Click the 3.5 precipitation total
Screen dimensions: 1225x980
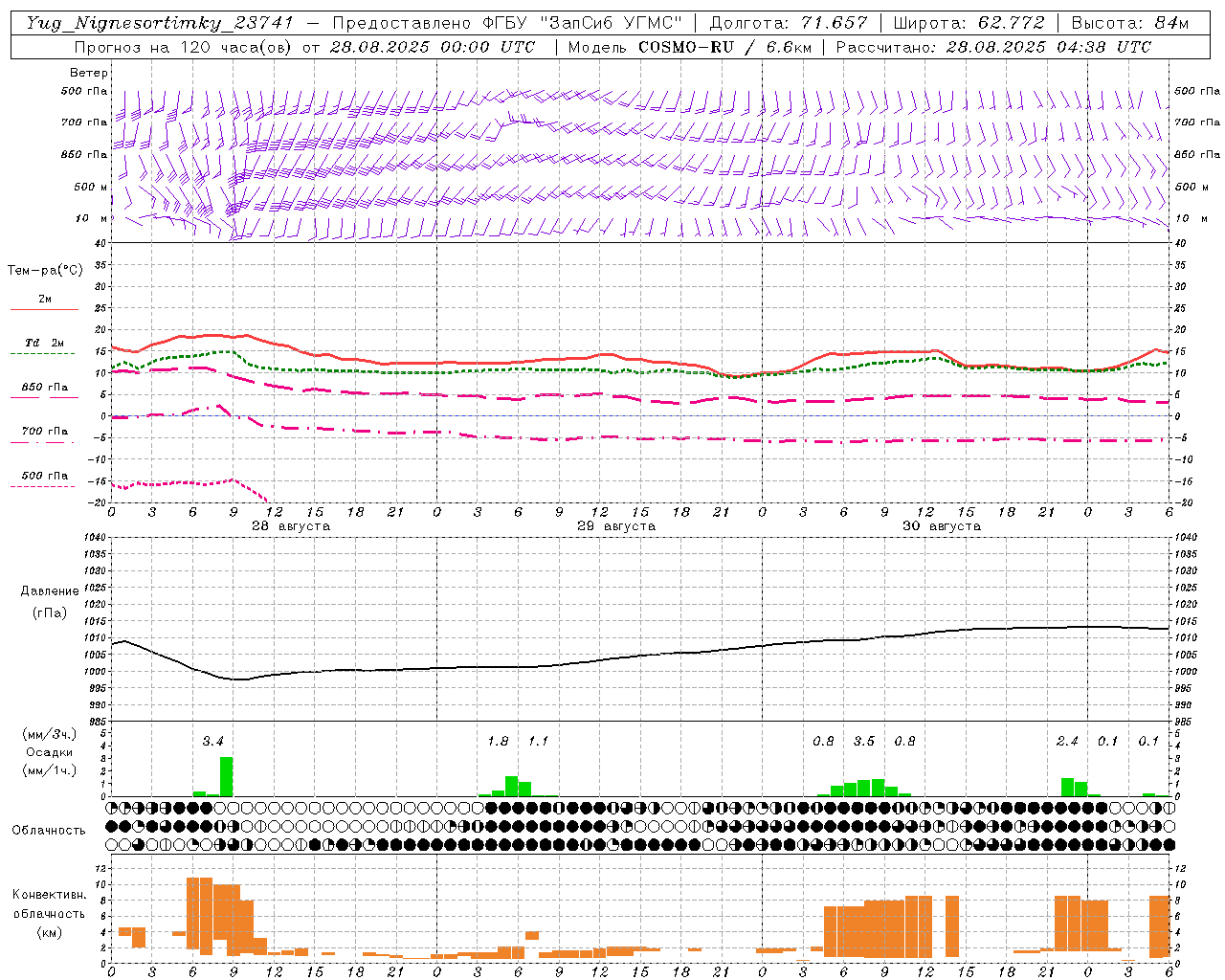tap(863, 742)
